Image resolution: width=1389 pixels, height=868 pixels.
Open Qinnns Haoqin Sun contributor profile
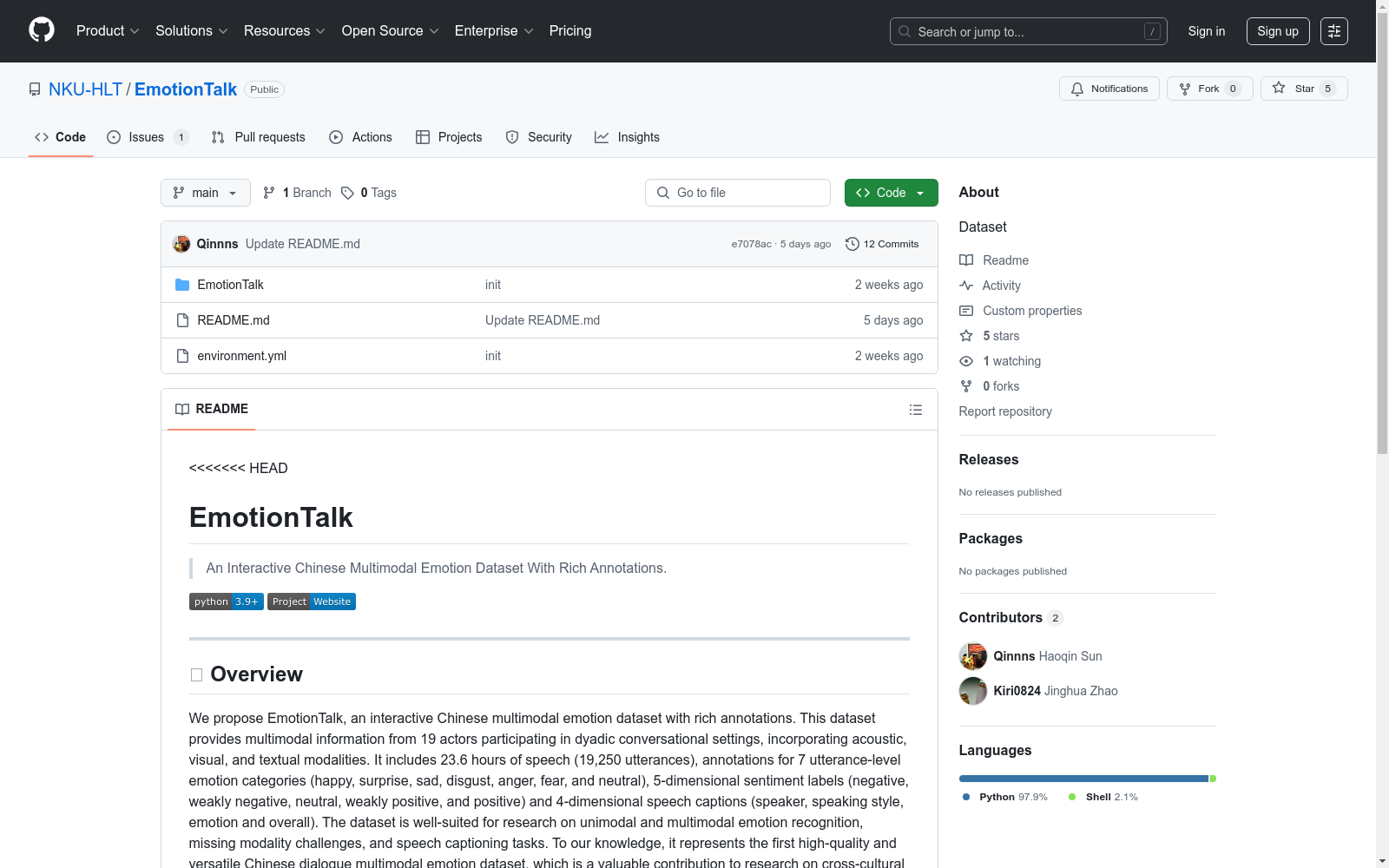coord(1048,656)
